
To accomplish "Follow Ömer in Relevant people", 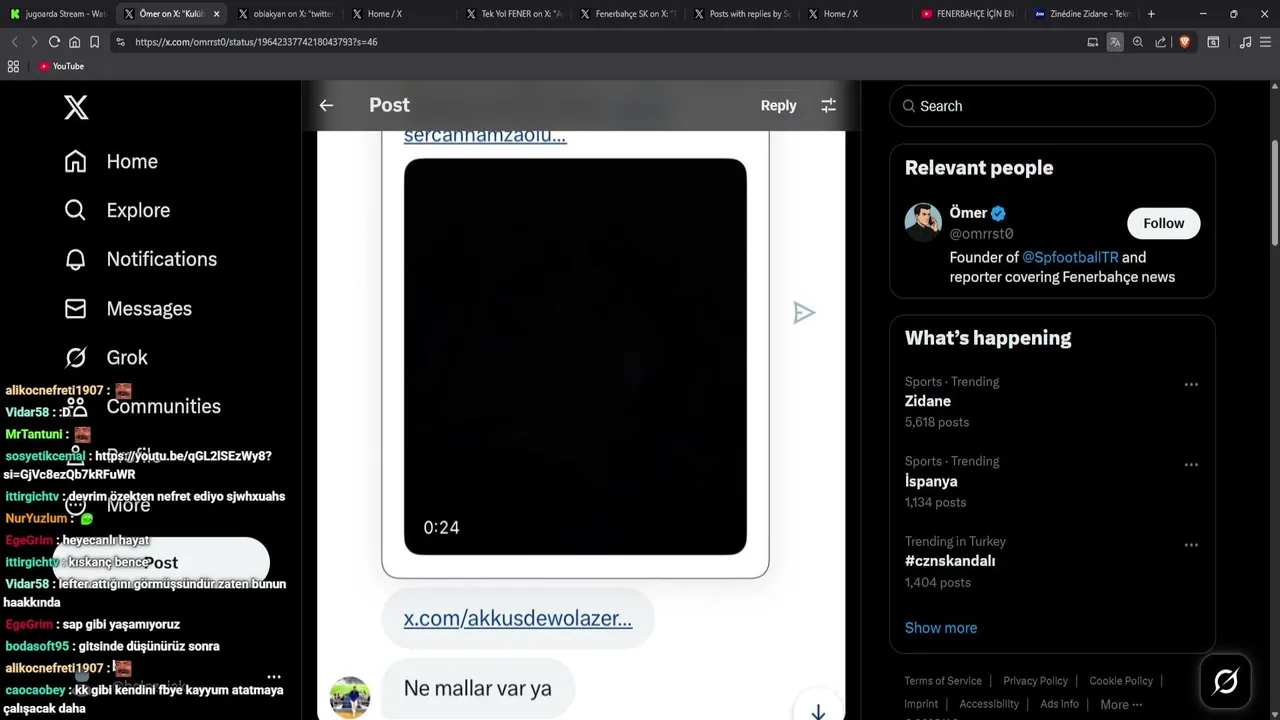I will [1163, 223].
